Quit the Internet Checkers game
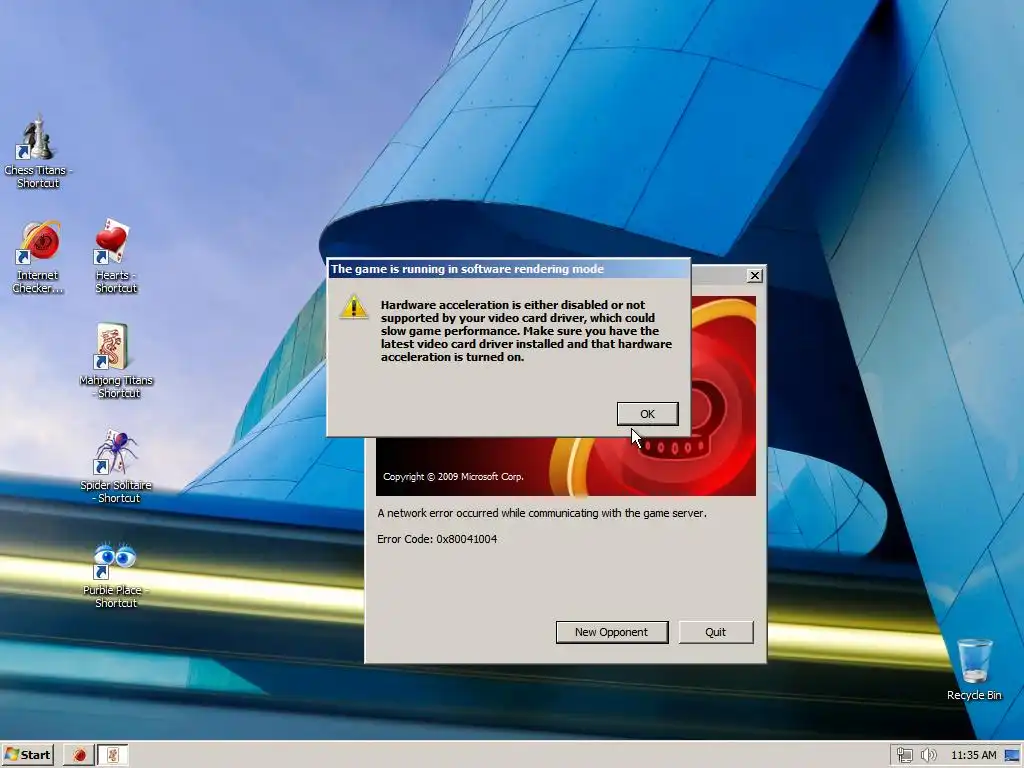 pos(716,632)
